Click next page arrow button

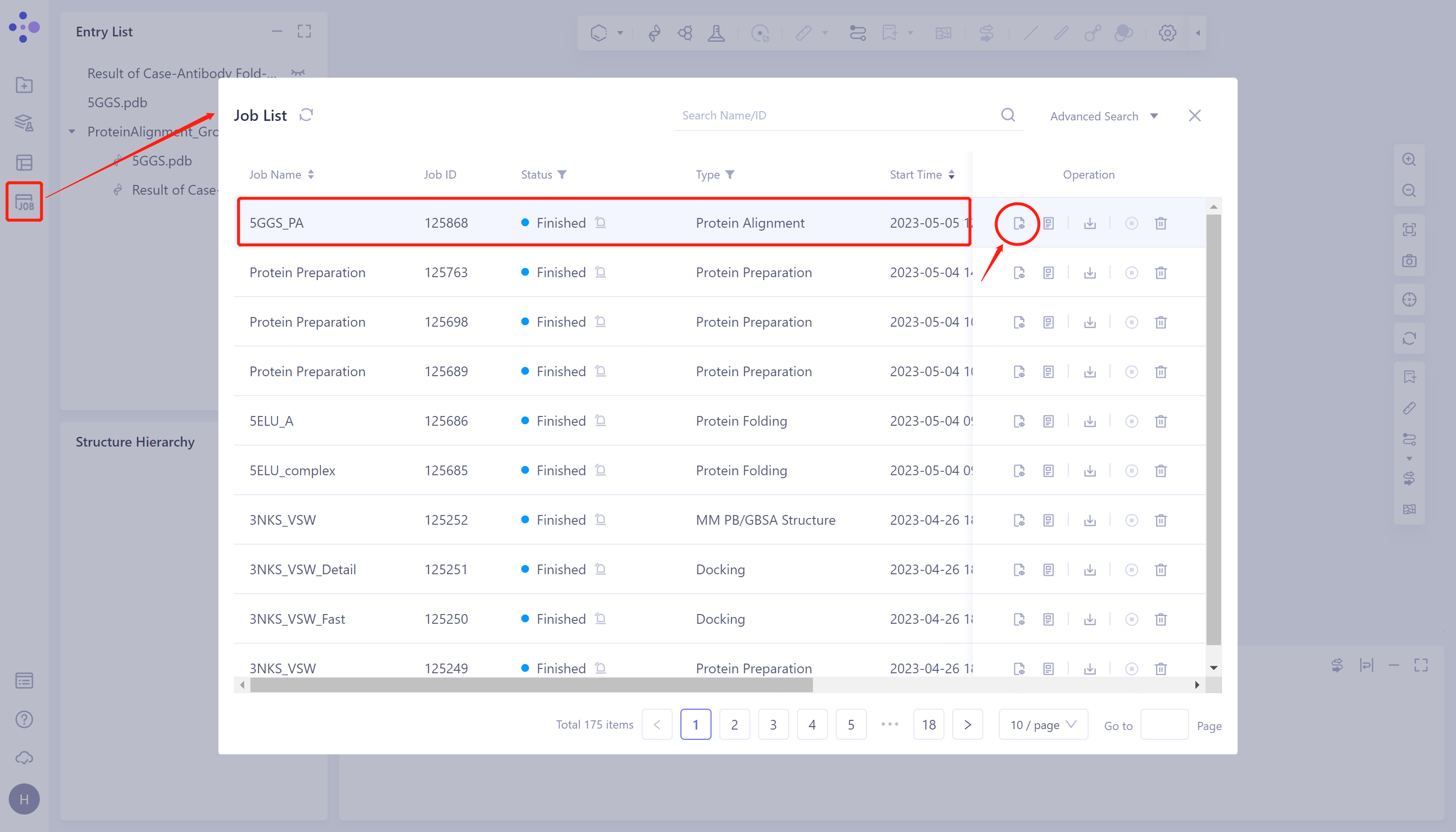click(x=968, y=725)
